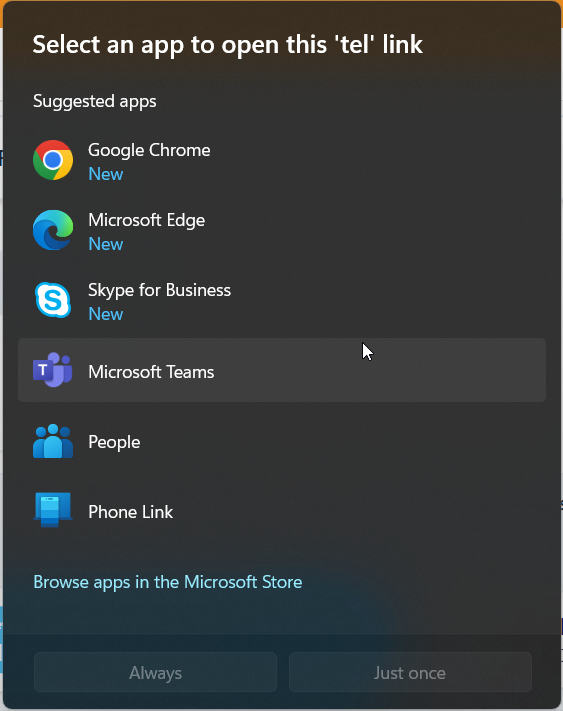Select the 'Phone Link' entry text
The width and height of the screenshot is (563, 711).
pyautogui.click(x=131, y=512)
